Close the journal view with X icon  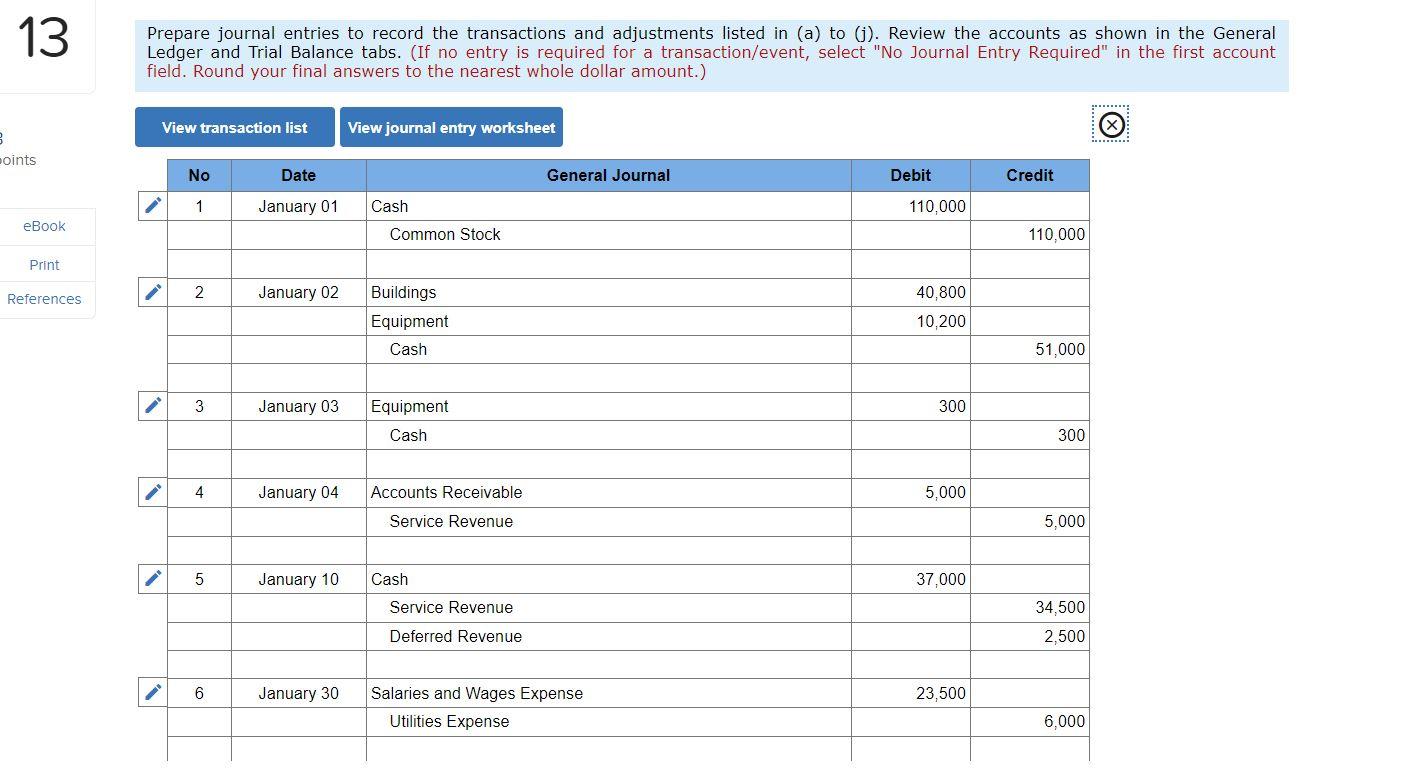[x=1111, y=124]
